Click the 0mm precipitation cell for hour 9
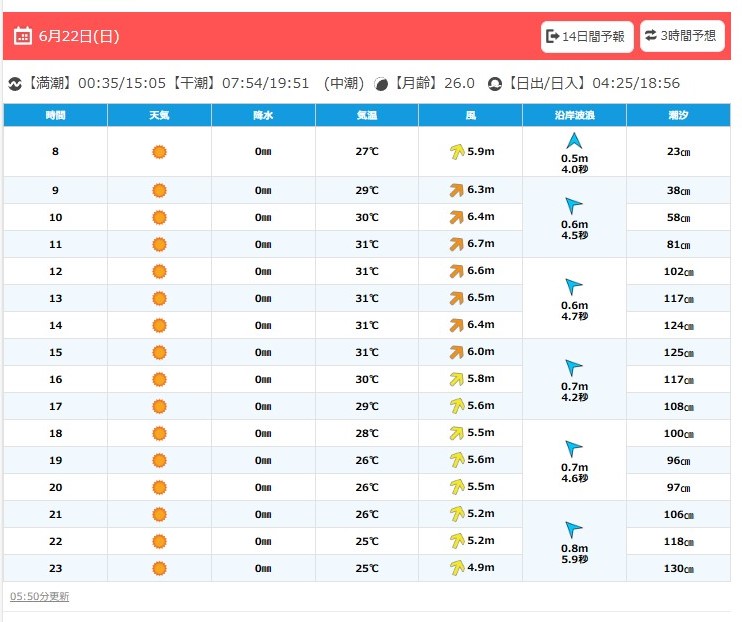 (x=263, y=190)
